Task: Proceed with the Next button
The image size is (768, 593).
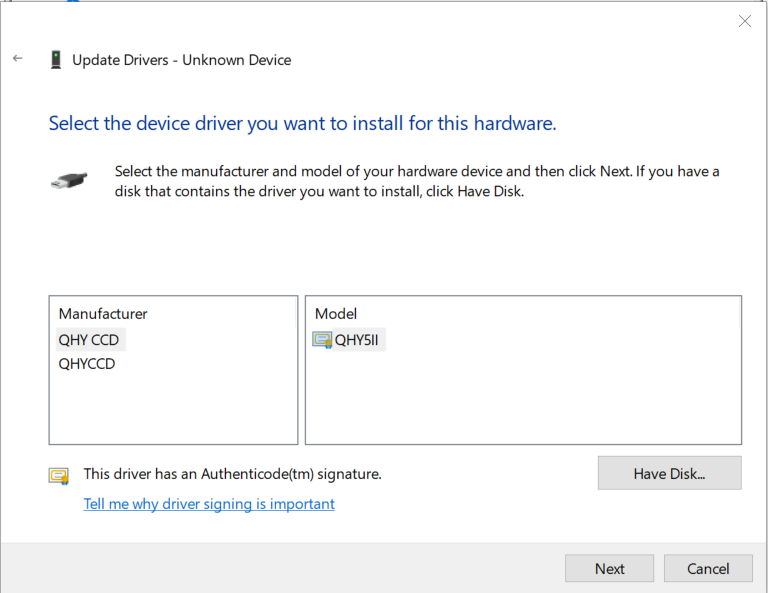Action: point(609,569)
